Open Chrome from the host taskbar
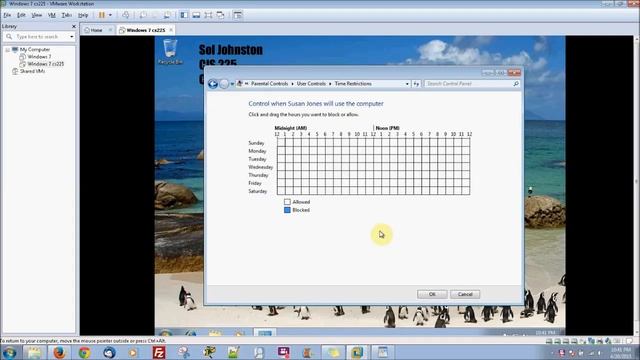This screenshot has width=640, height=360. coord(84,352)
